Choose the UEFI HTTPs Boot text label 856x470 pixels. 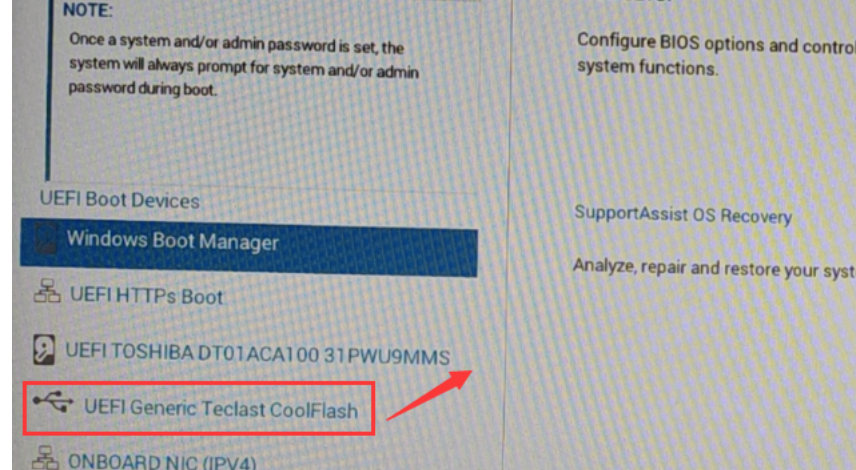146,296
